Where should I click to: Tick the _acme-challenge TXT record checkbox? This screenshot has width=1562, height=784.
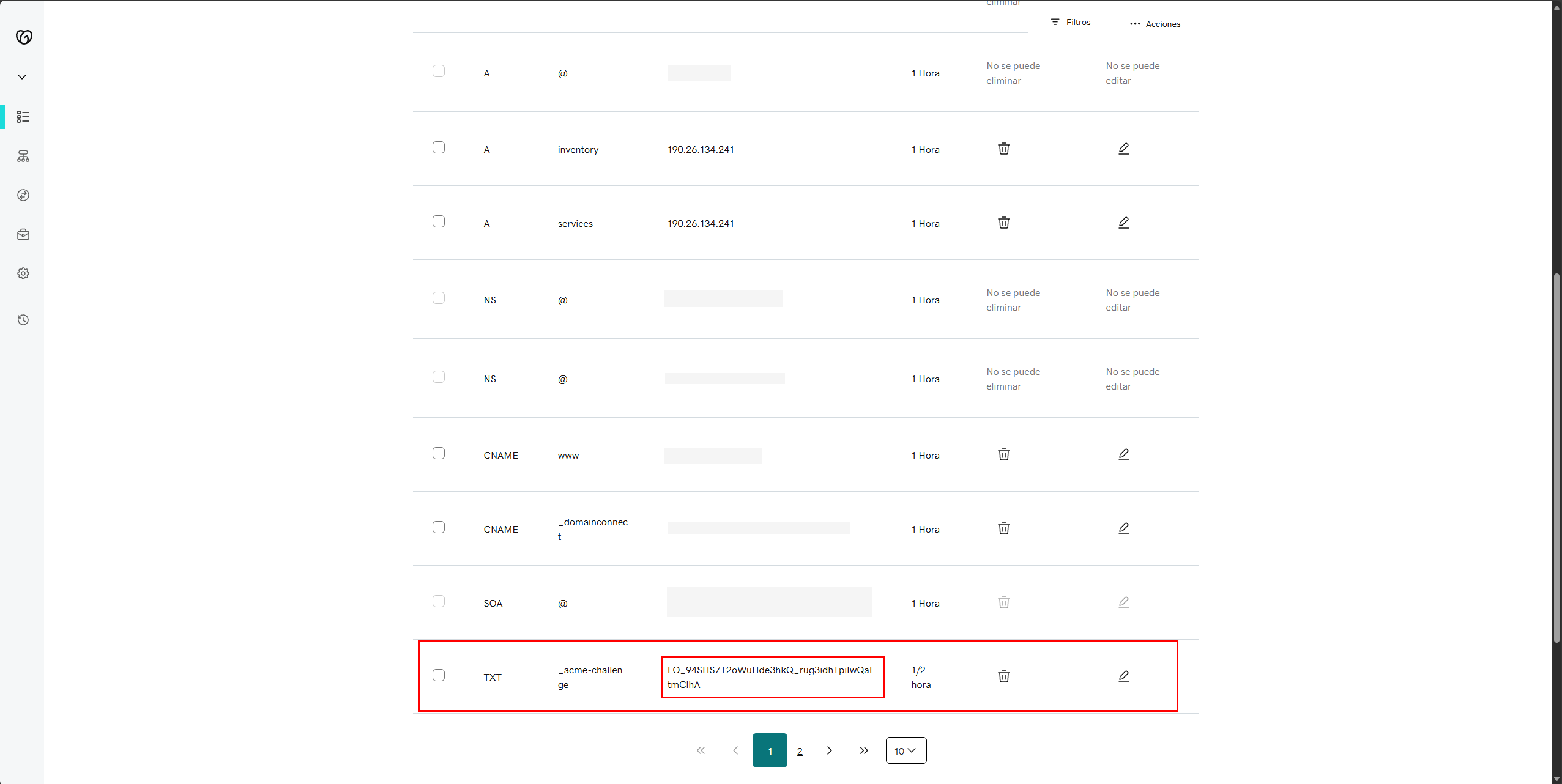[x=439, y=675]
